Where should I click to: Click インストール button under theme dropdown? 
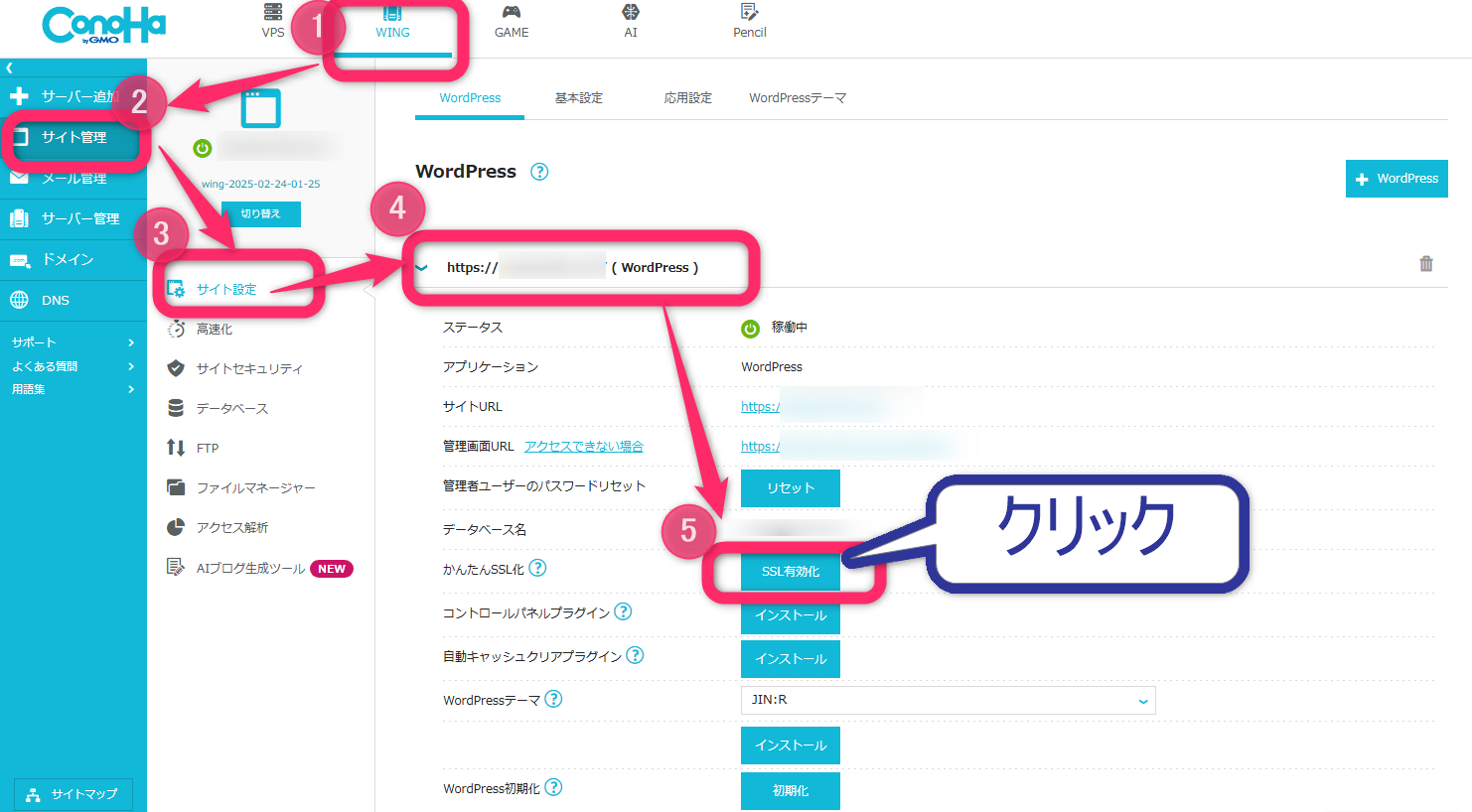tap(791, 745)
